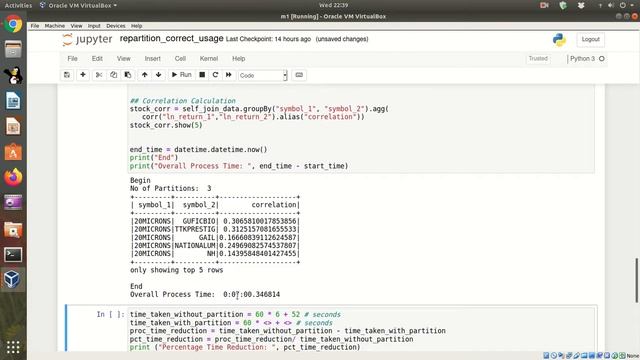The width and height of the screenshot is (640, 360).
Task: Click the Trusted notebook button
Action: 538,59
